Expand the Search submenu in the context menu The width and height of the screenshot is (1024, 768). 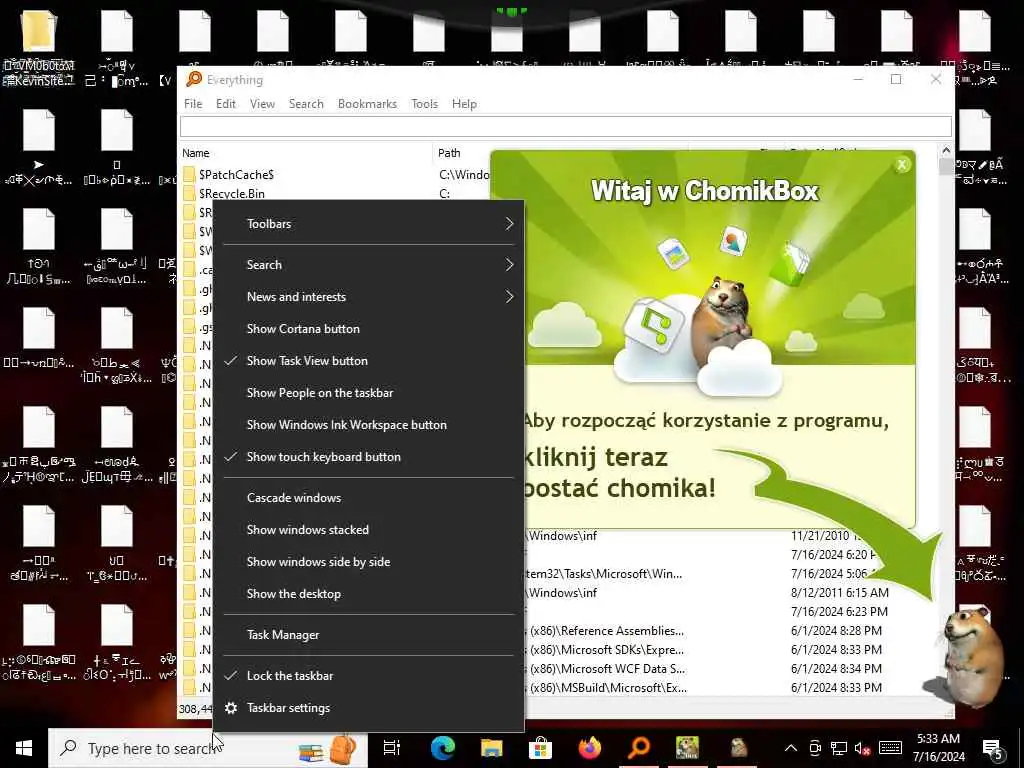(369, 264)
